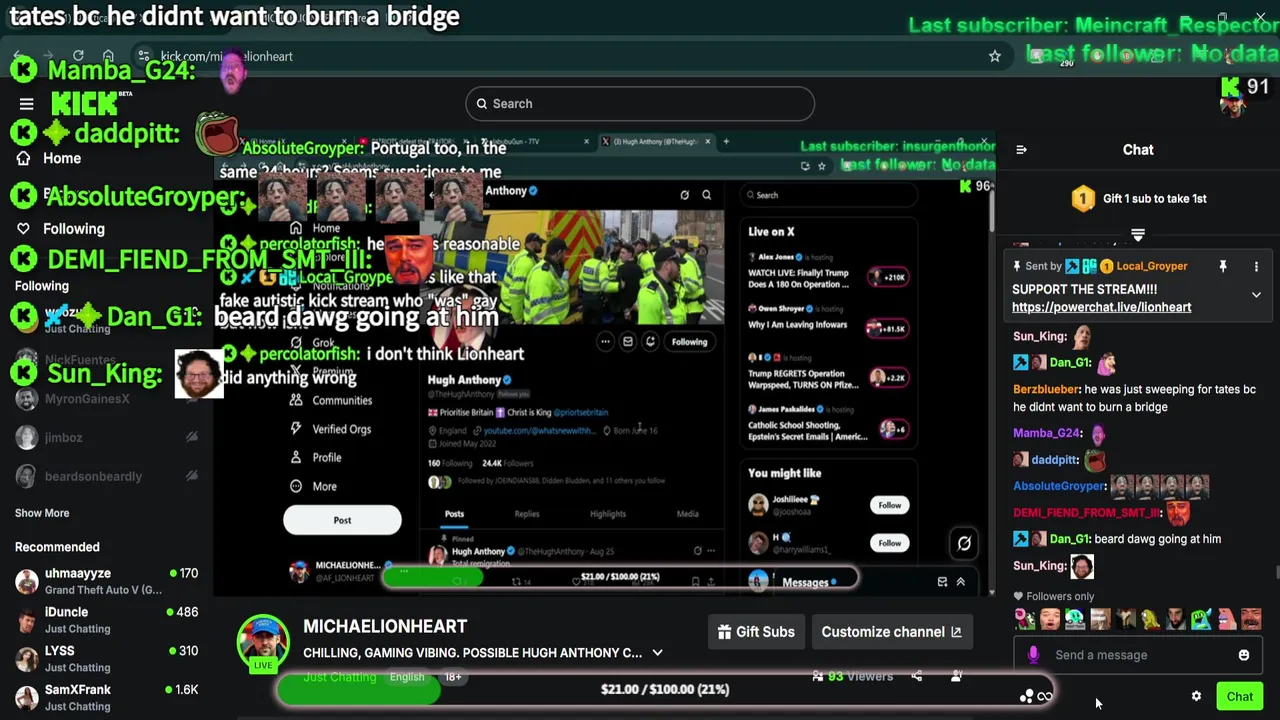Viewport: 1280px width, 720px height.
Task: Switch to the Media tab
Action: tap(688, 514)
